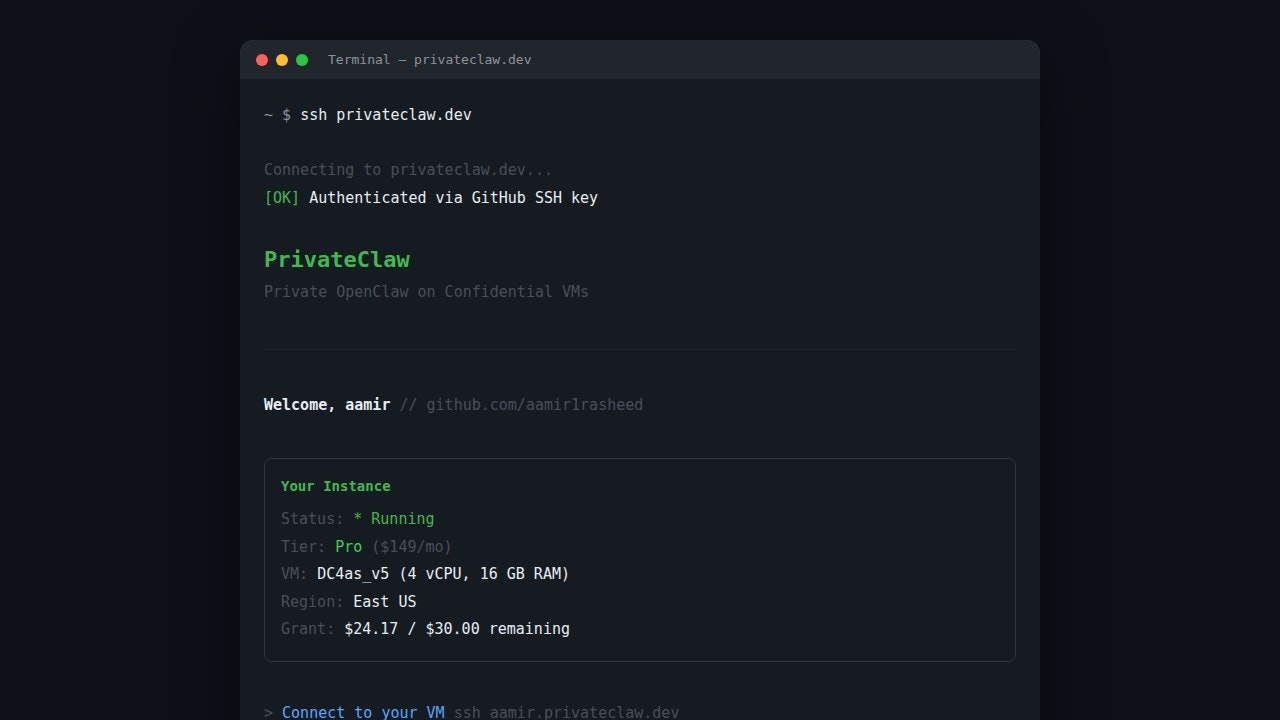Click the green maximize window dot
The image size is (1280, 720).
click(x=302, y=60)
